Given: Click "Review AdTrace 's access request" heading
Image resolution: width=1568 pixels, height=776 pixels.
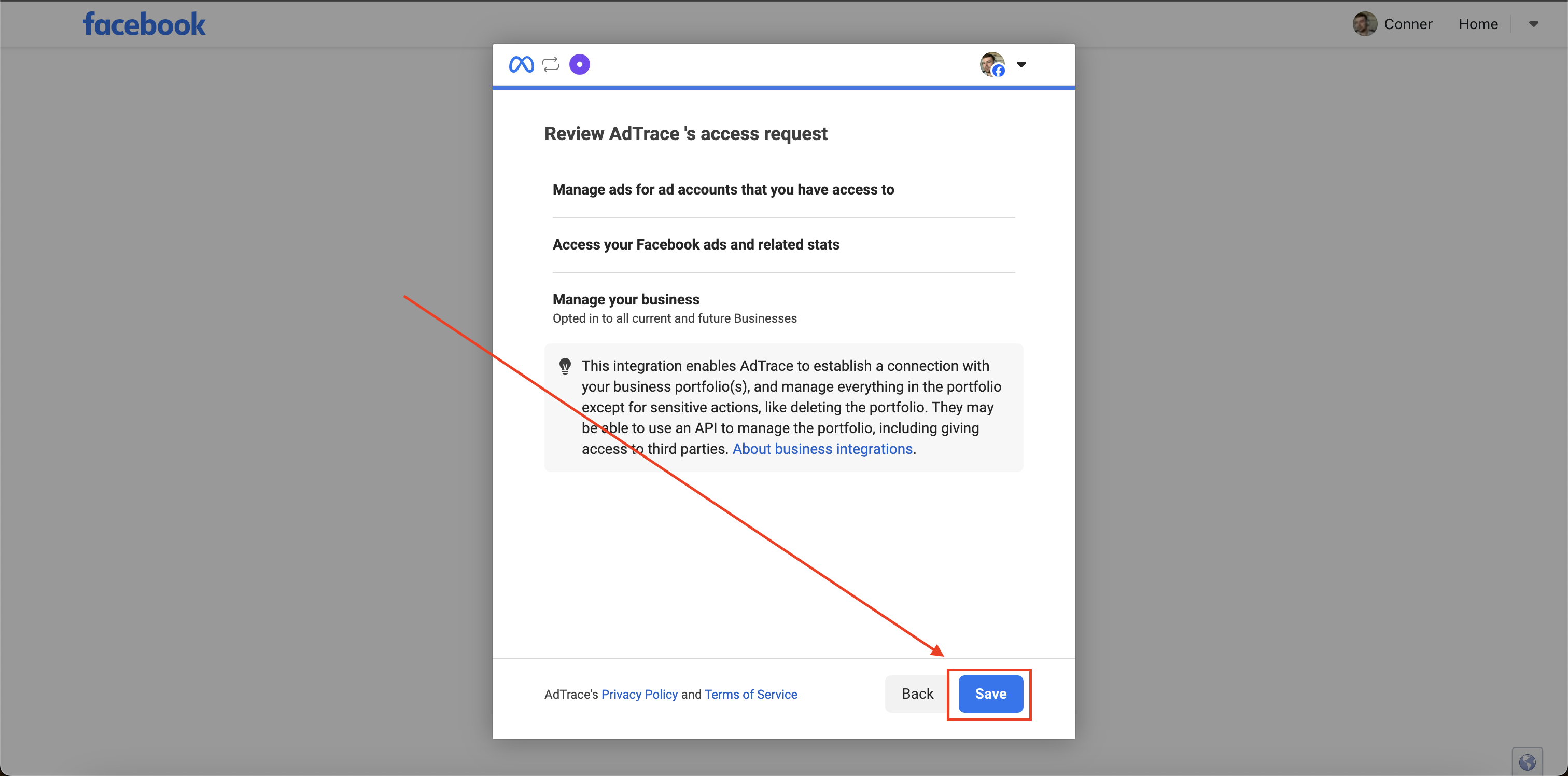Looking at the screenshot, I should pos(685,133).
